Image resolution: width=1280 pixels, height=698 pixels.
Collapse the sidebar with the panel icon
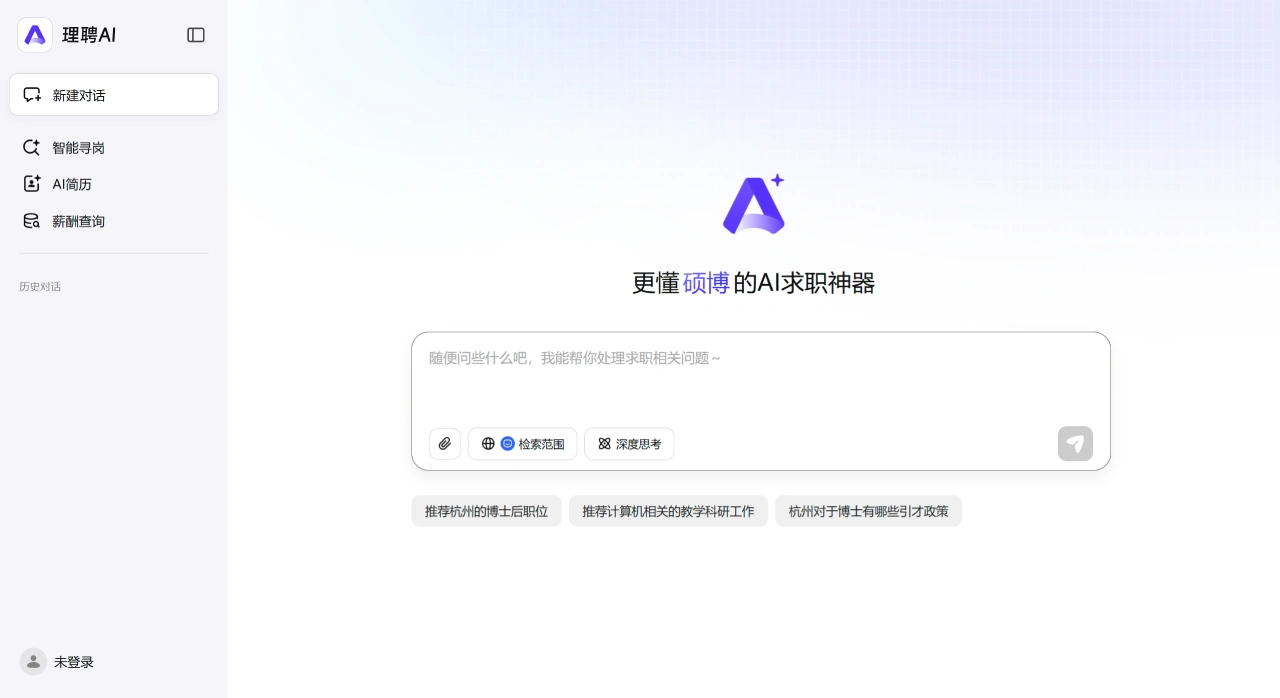coord(196,35)
